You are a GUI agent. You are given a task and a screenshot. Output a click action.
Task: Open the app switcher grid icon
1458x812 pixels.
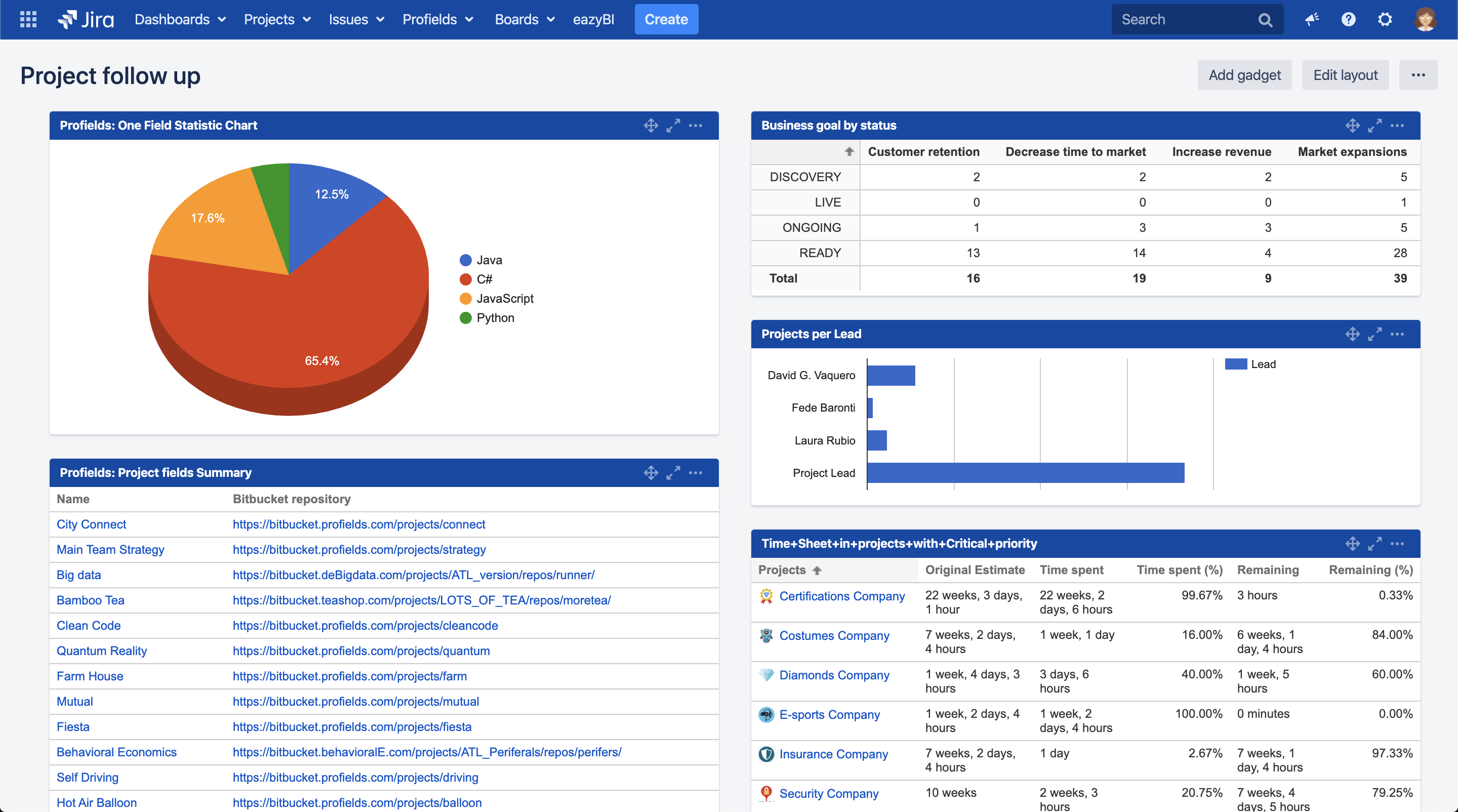point(28,19)
